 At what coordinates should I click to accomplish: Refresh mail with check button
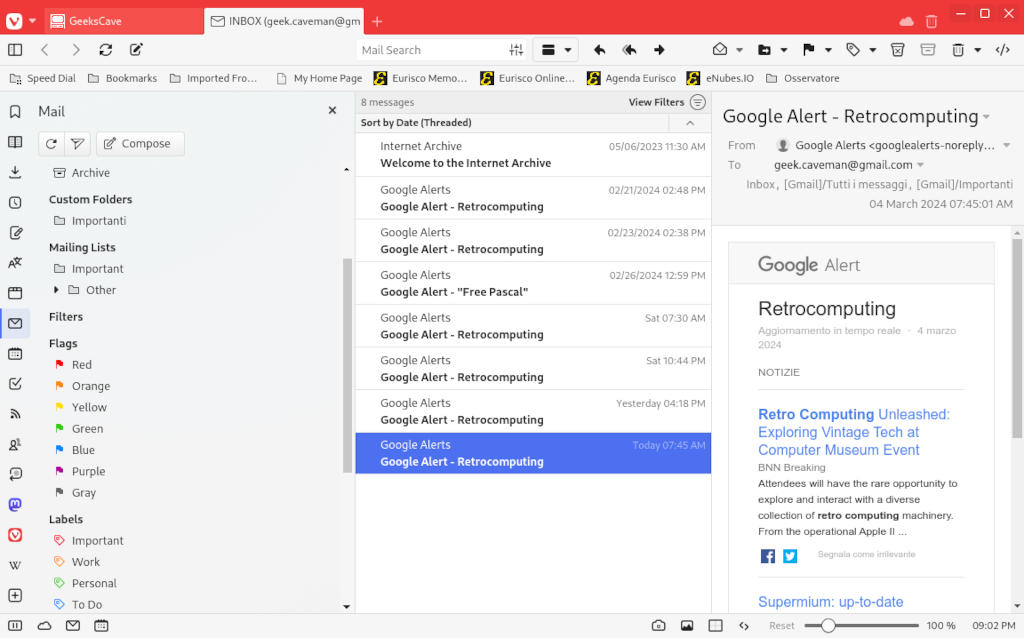(x=51, y=144)
